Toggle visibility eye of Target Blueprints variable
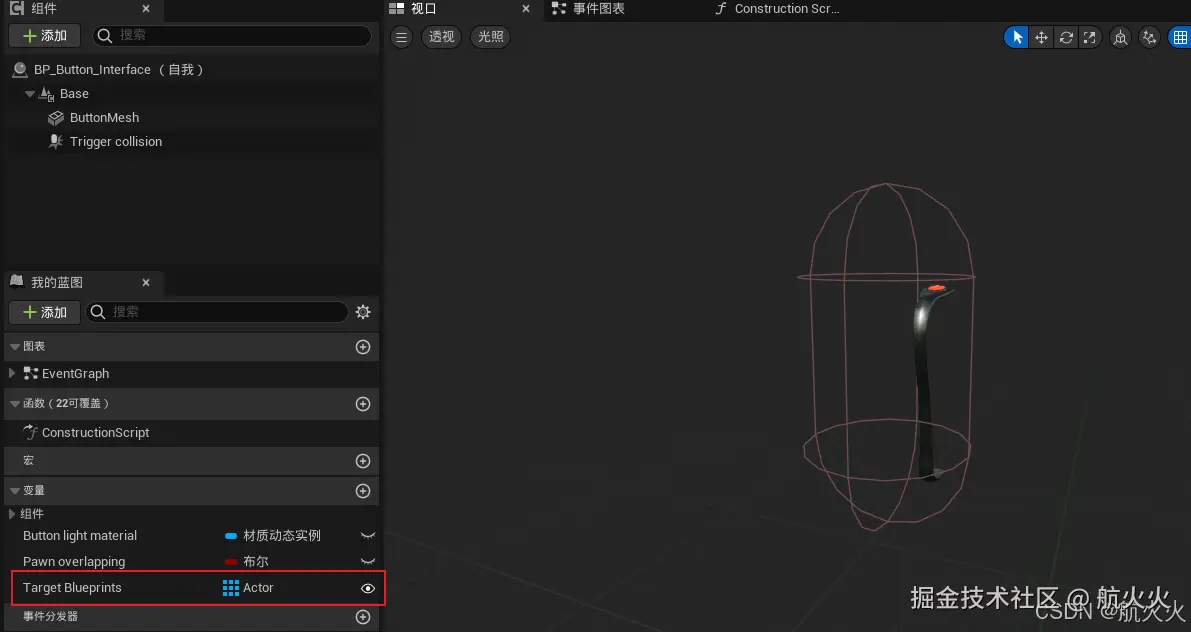 click(366, 588)
